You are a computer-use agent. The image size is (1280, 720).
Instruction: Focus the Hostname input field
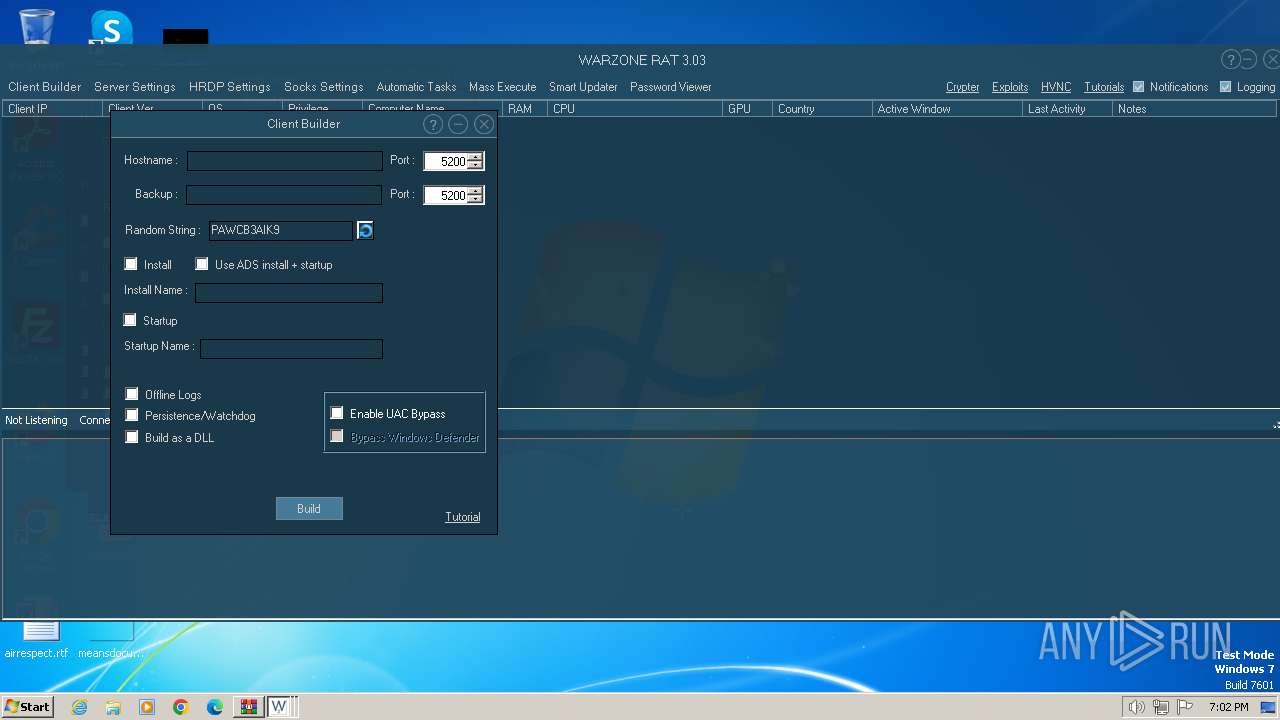pyautogui.click(x=284, y=161)
